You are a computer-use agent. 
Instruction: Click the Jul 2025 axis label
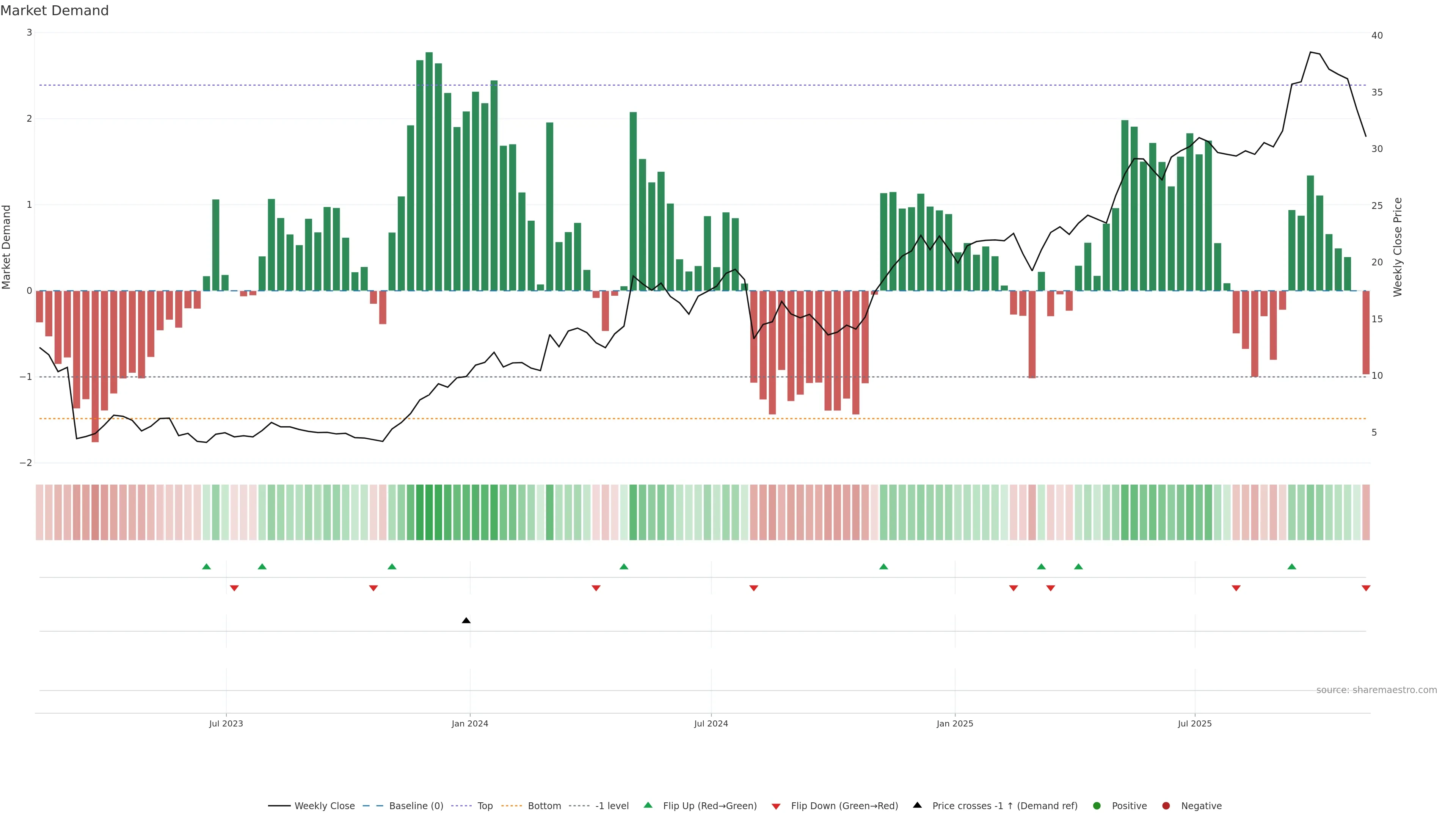tap(1194, 723)
